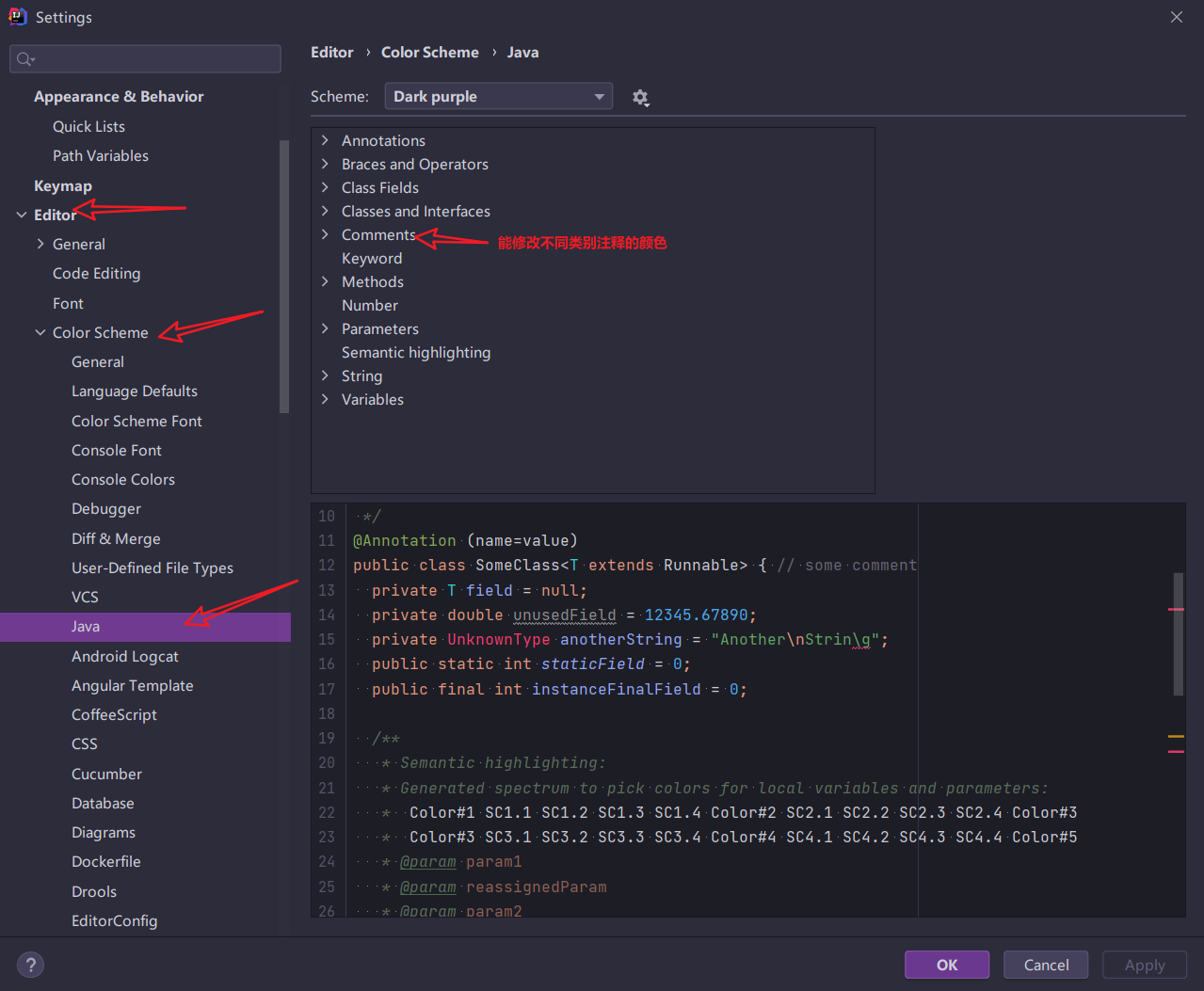Expand the Annotations category
Image resolution: width=1204 pixels, height=991 pixels.
[x=325, y=140]
